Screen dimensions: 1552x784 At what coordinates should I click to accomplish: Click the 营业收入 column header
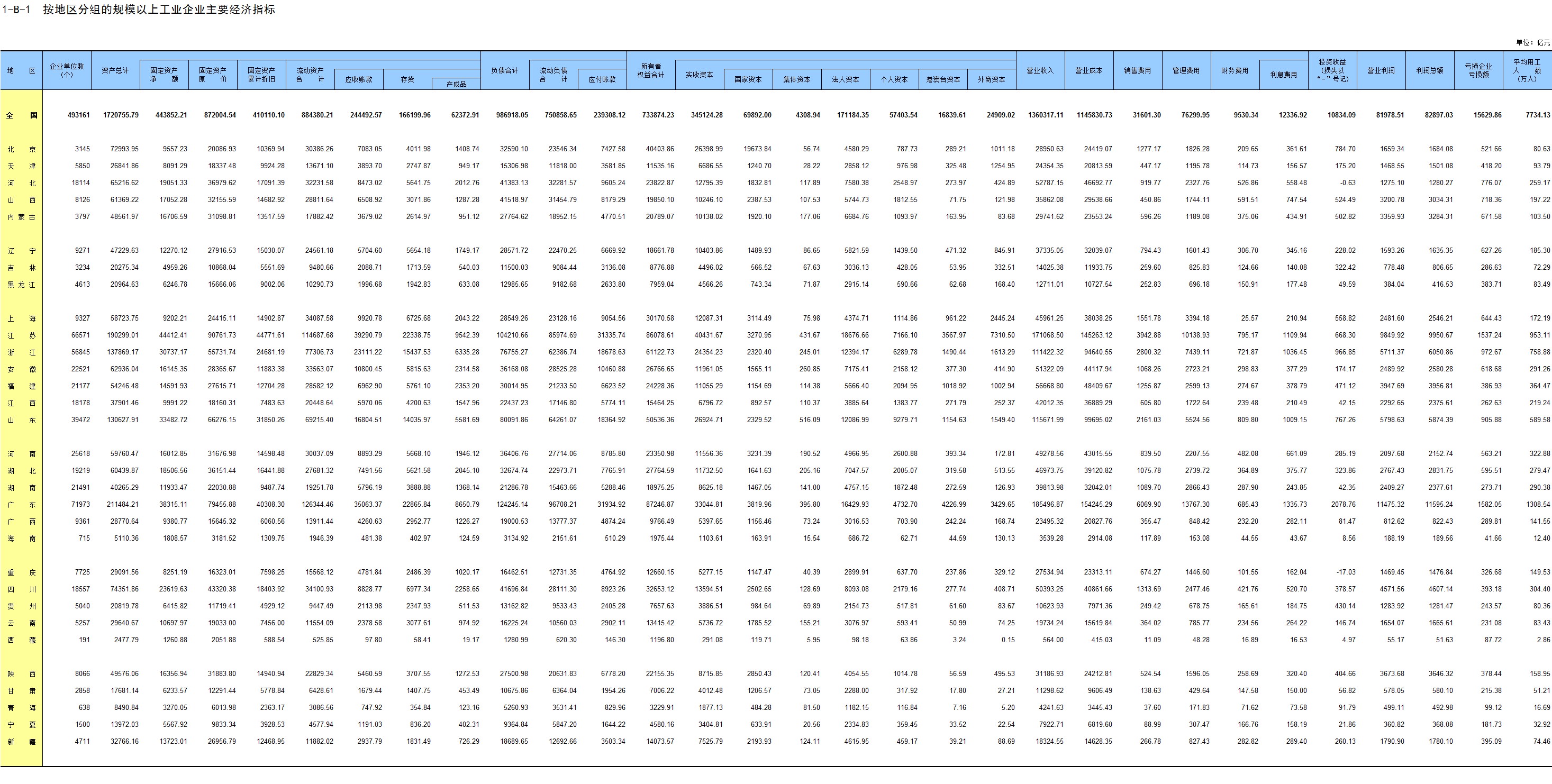(1040, 70)
